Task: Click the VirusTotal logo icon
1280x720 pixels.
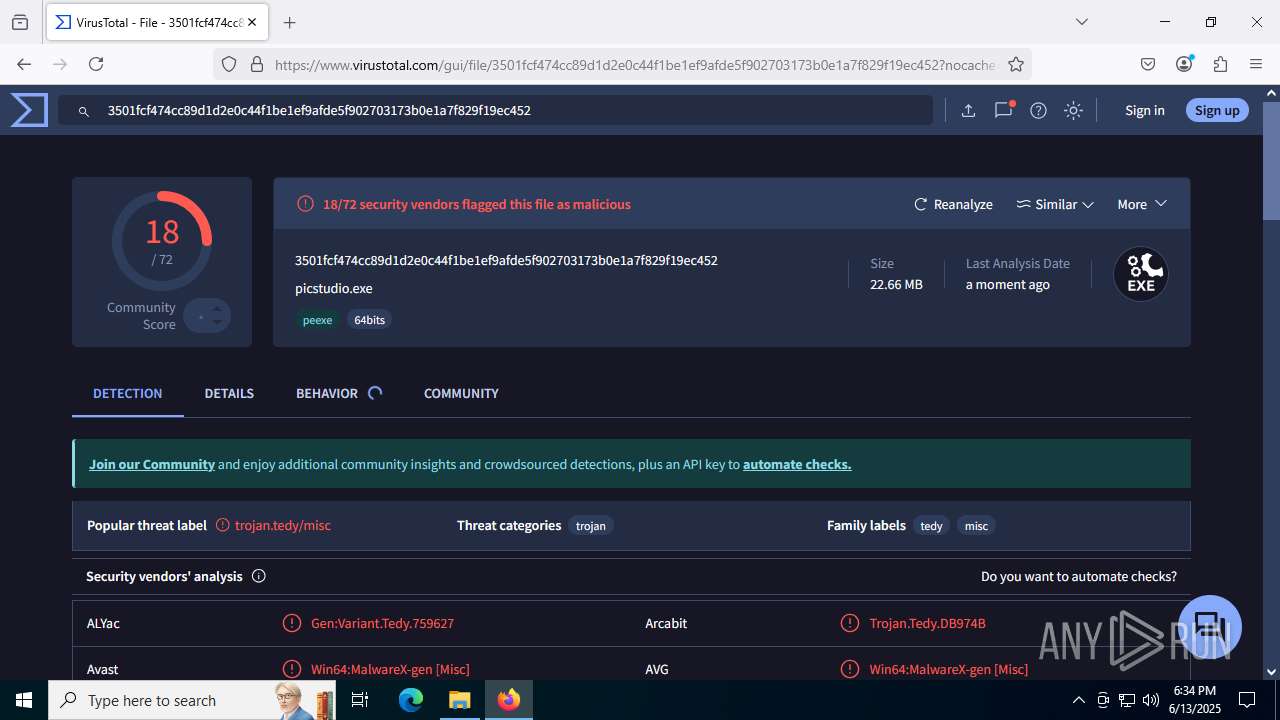Action: click(29, 110)
